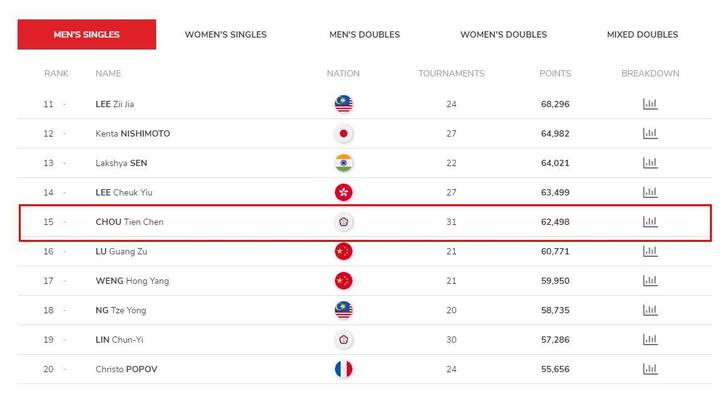Open breakdown chart icon for Kenta NISHIMOTO
Viewport: 720px width, 406px height.
point(650,134)
